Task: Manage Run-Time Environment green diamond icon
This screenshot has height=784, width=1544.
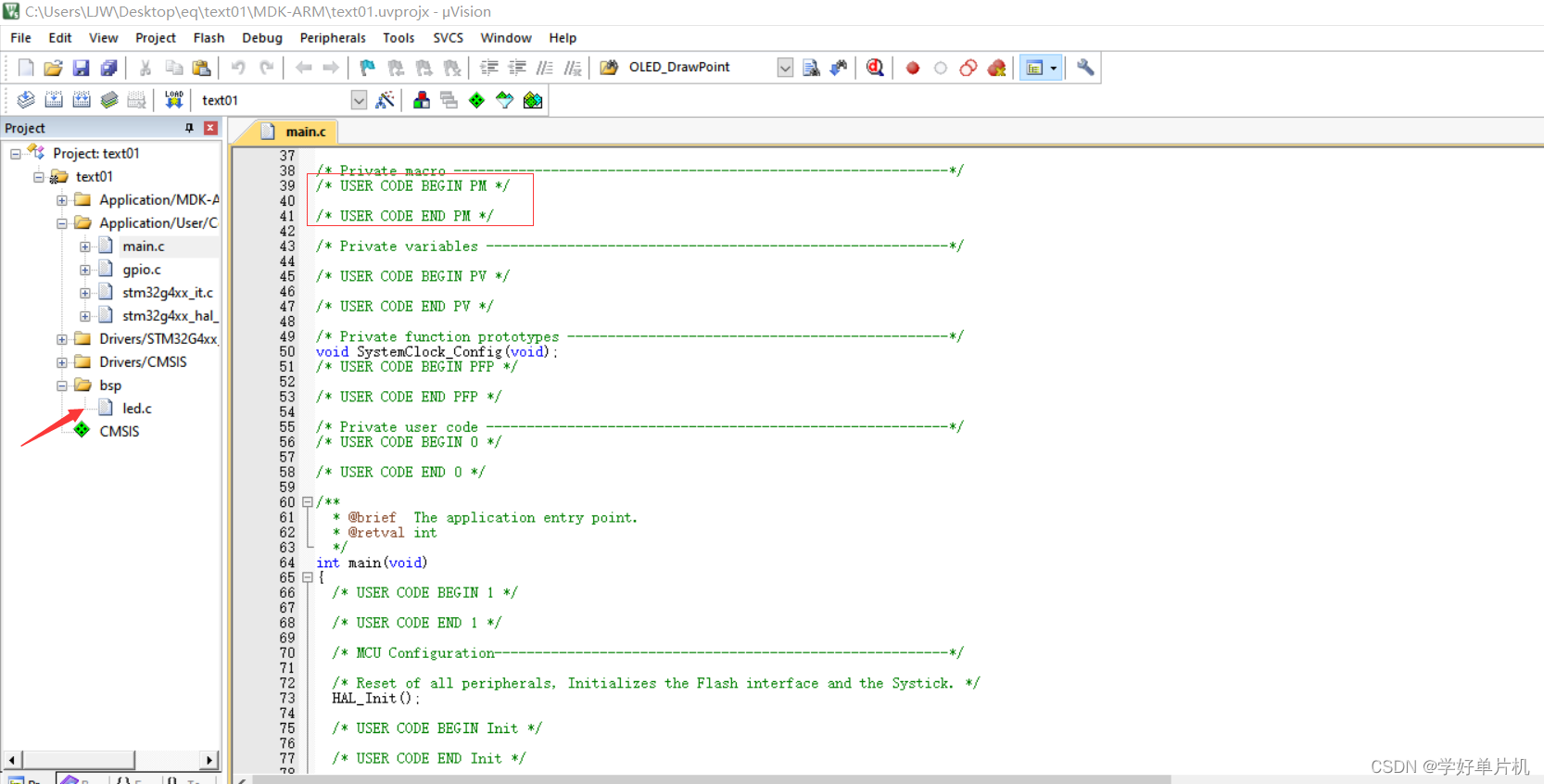Action: 476,100
